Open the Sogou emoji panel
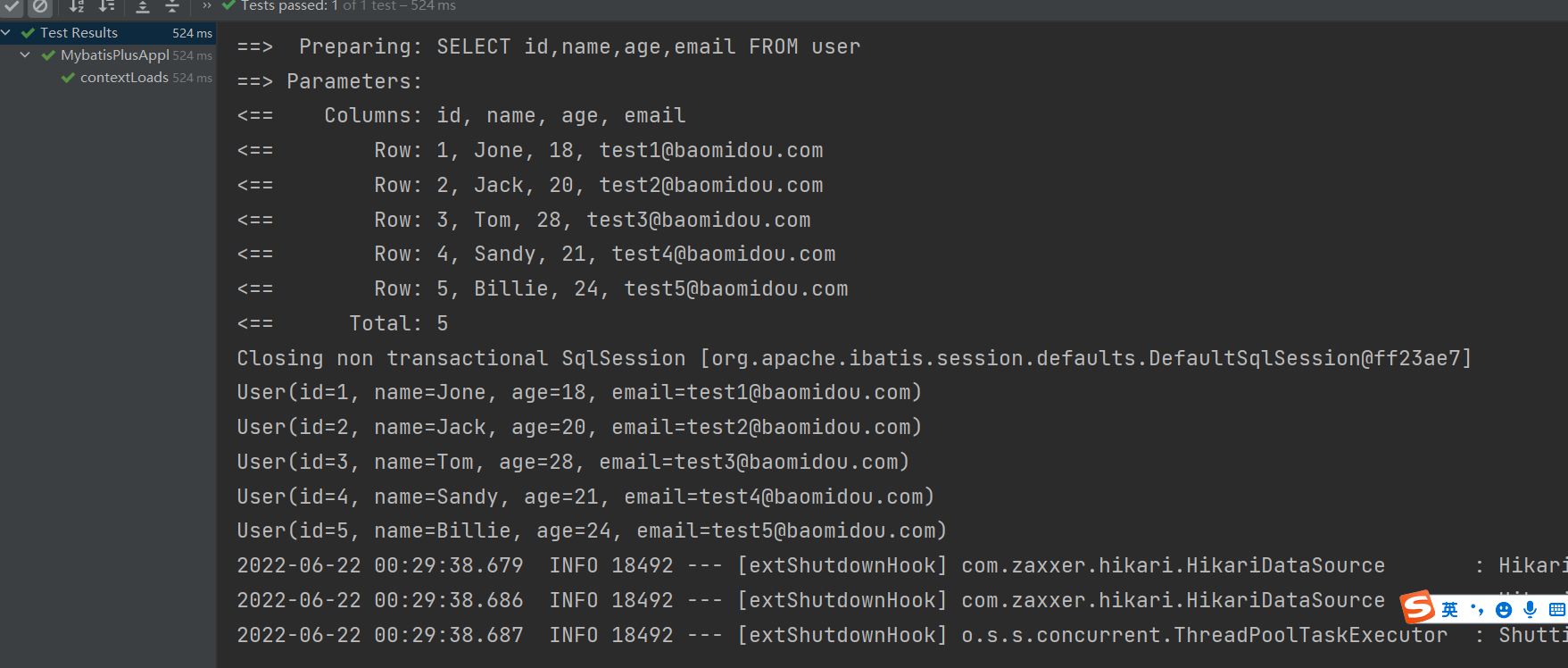This screenshot has height=668, width=1568. [1504, 609]
